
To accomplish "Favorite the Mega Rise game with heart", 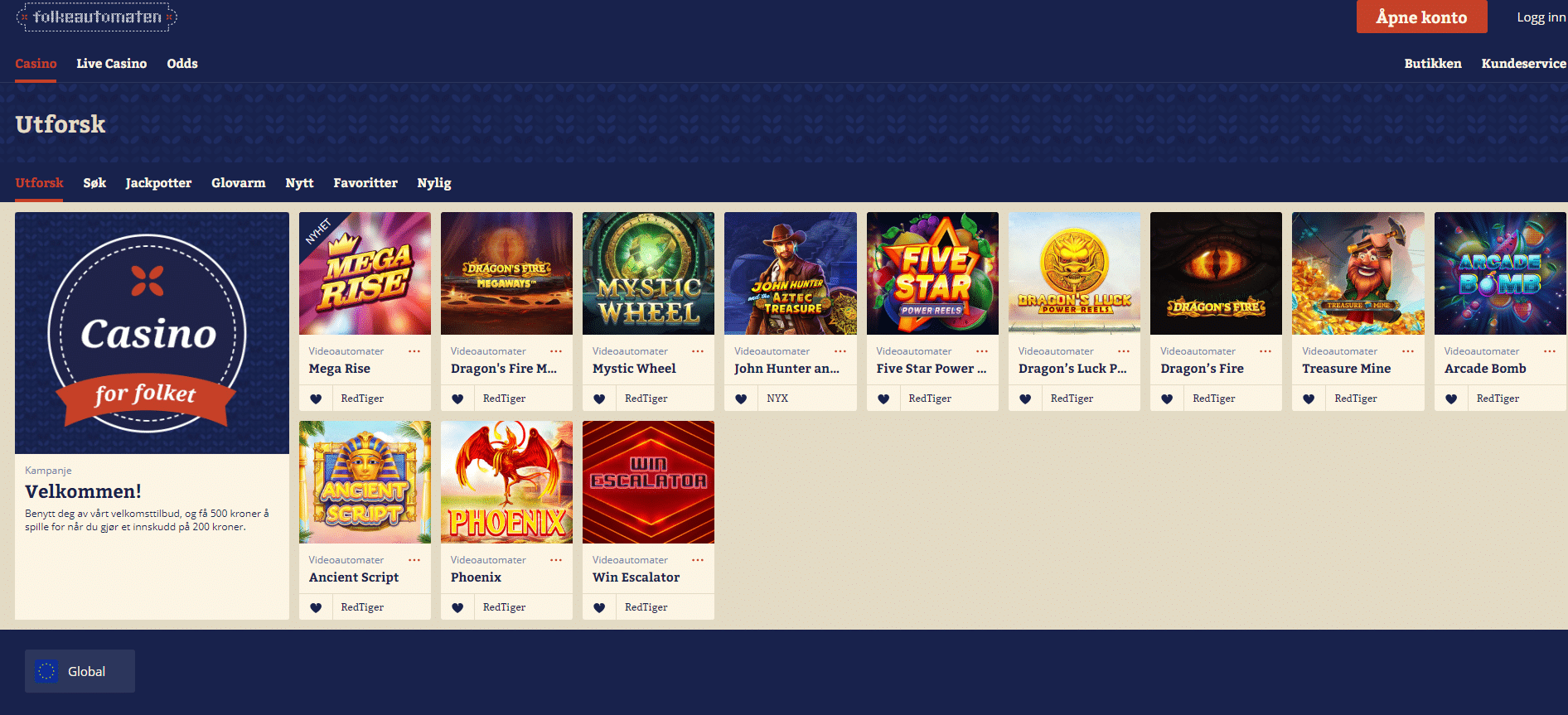I will tap(316, 399).
